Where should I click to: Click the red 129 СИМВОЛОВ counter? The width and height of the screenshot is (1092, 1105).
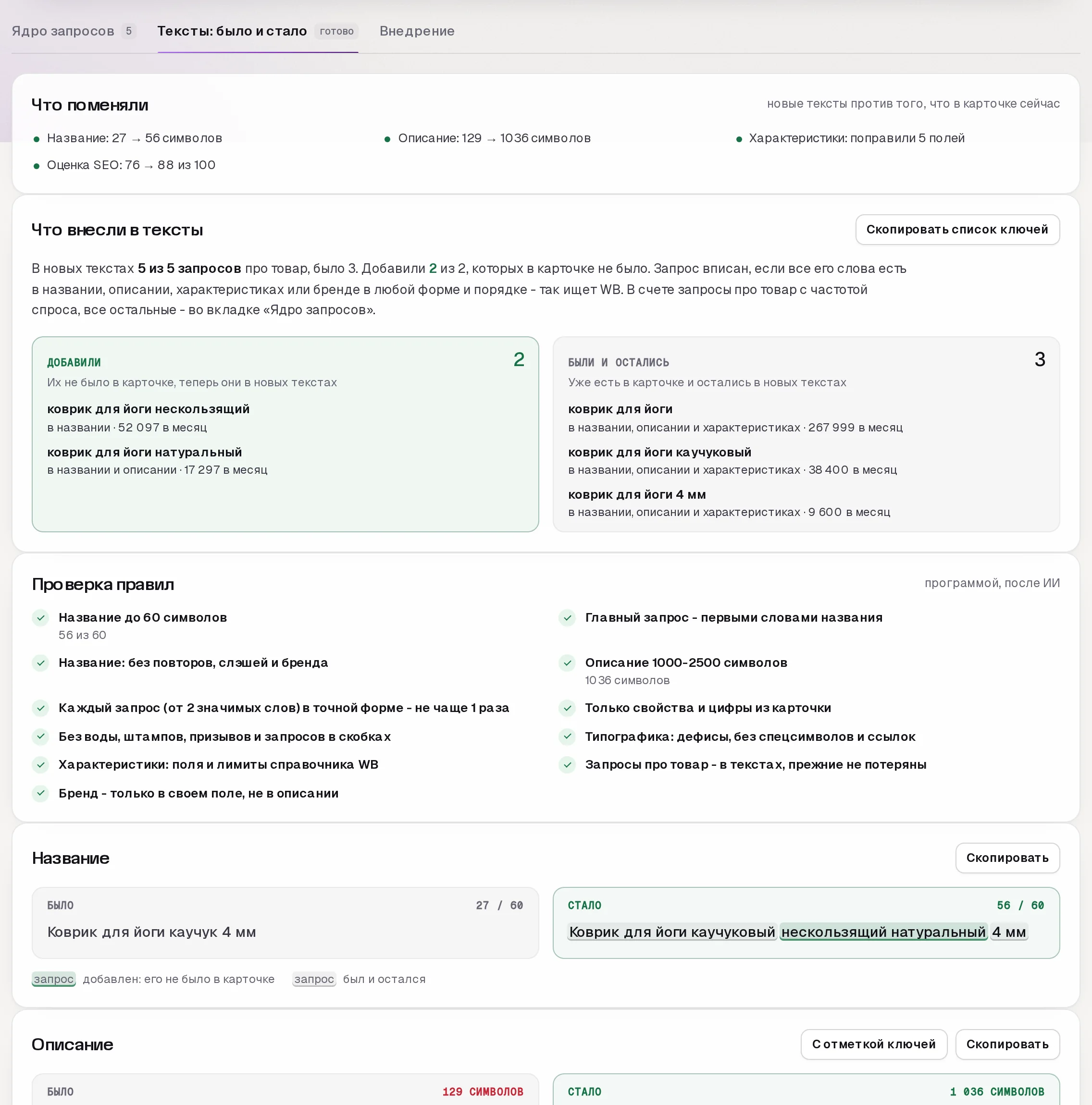483,1092
